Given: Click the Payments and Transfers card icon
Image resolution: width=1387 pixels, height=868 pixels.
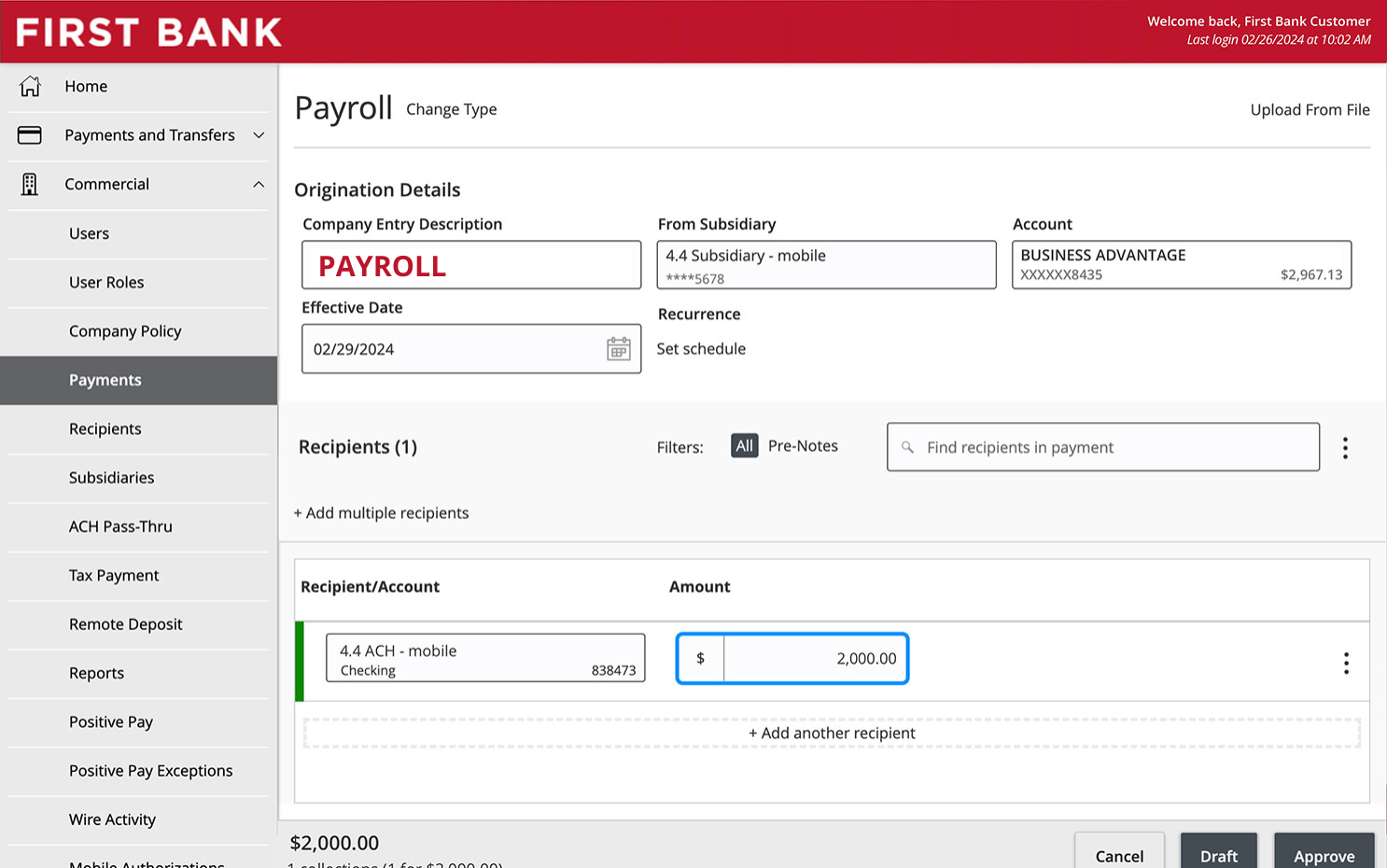Looking at the screenshot, I should pos(30,135).
